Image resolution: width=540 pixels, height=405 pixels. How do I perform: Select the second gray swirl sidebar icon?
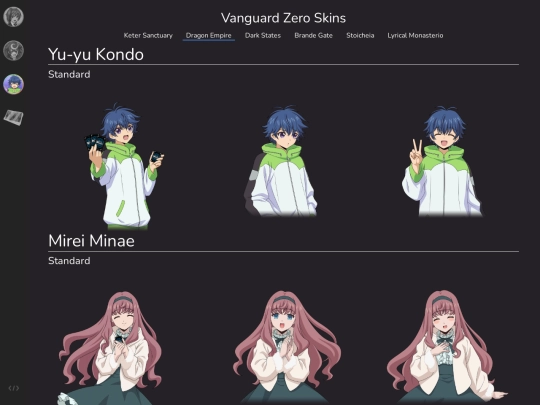pyautogui.click(x=13, y=50)
